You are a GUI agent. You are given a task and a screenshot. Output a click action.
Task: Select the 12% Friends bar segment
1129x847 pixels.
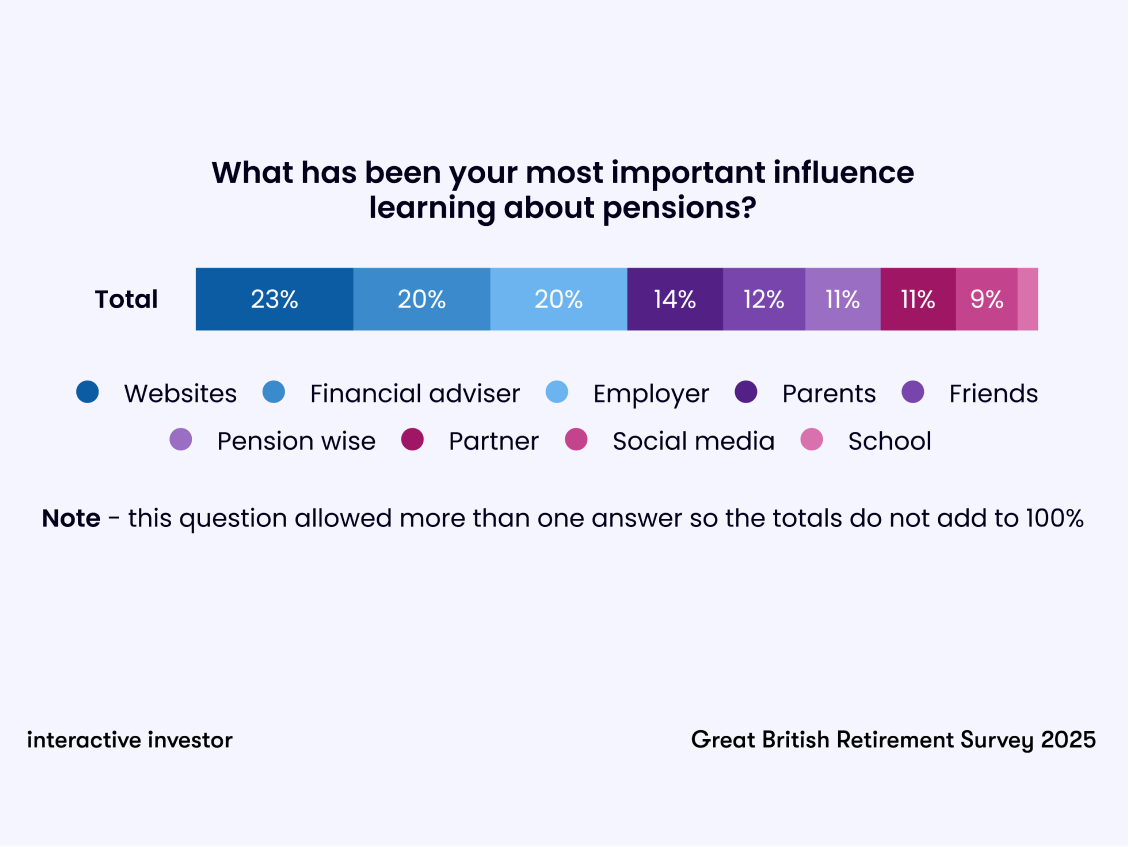tap(764, 299)
